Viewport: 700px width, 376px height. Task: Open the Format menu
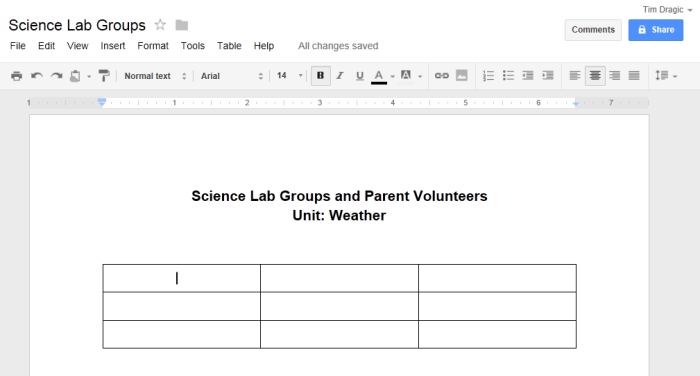pyautogui.click(x=153, y=46)
